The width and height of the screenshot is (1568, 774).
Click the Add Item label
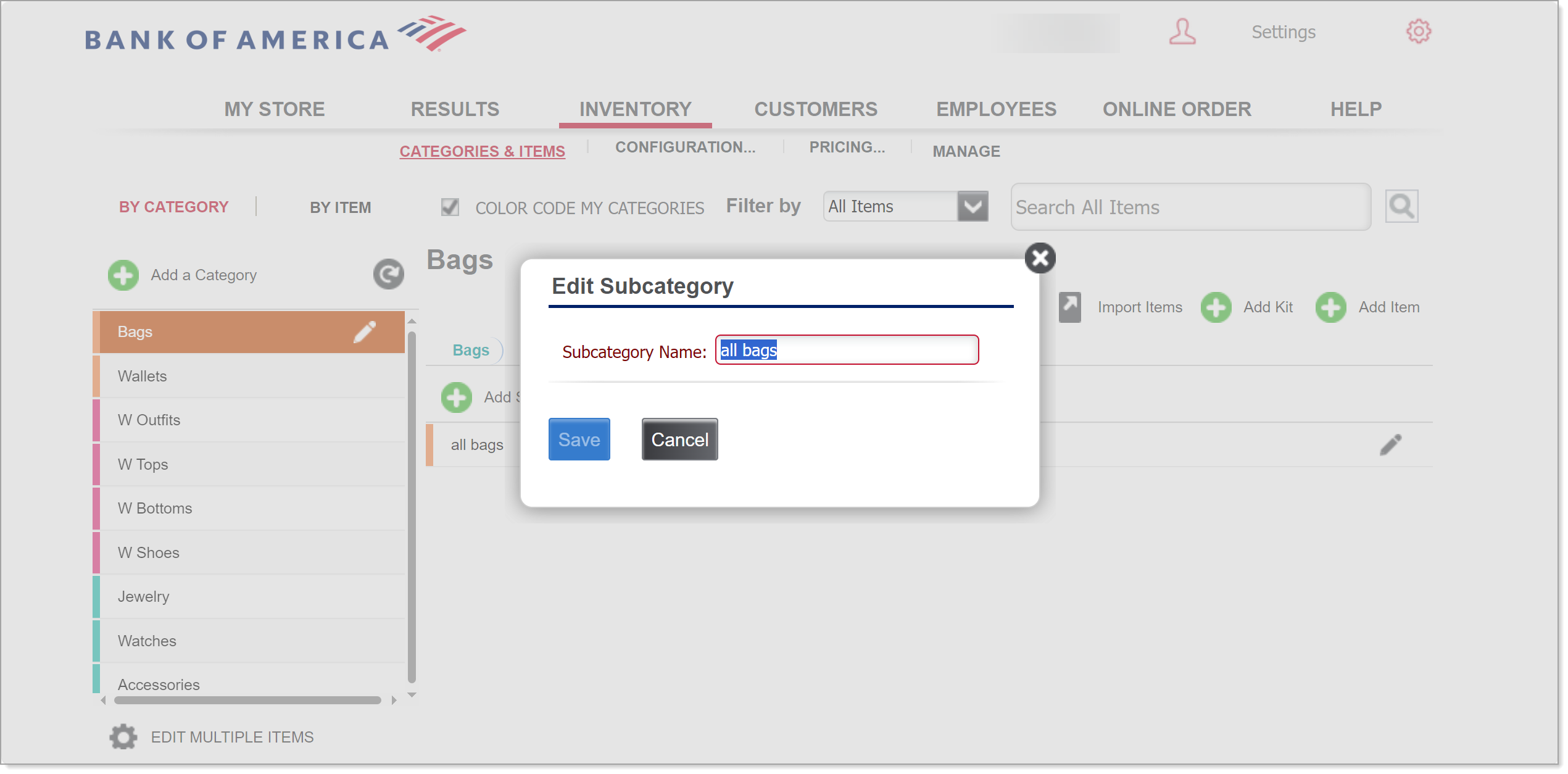click(x=1389, y=307)
